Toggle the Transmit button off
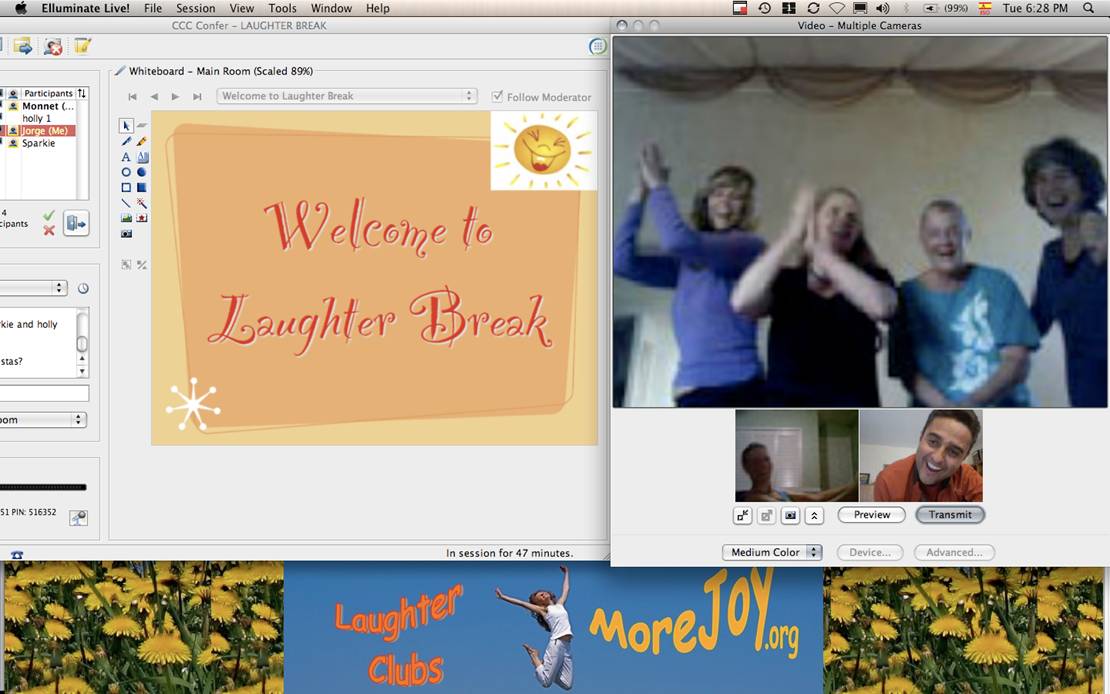The image size is (1110, 694). pyautogui.click(x=949, y=515)
